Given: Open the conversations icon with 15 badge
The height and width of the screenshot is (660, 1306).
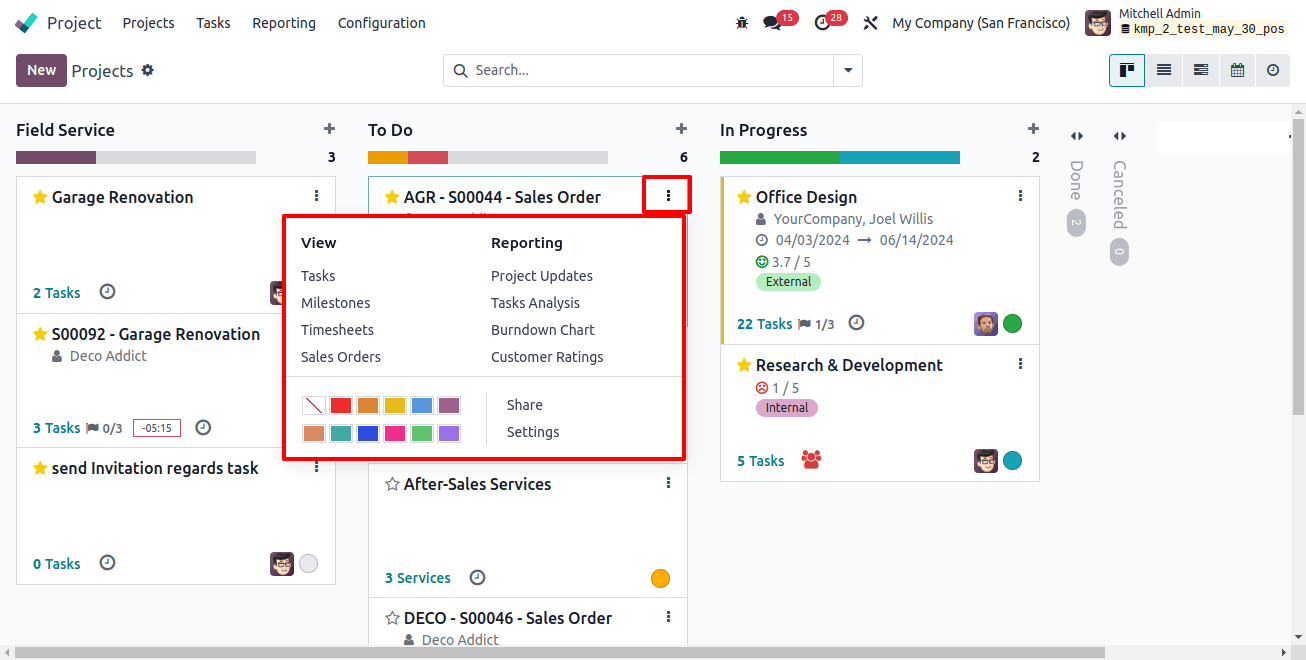Looking at the screenshot, I should pos(772,22).
